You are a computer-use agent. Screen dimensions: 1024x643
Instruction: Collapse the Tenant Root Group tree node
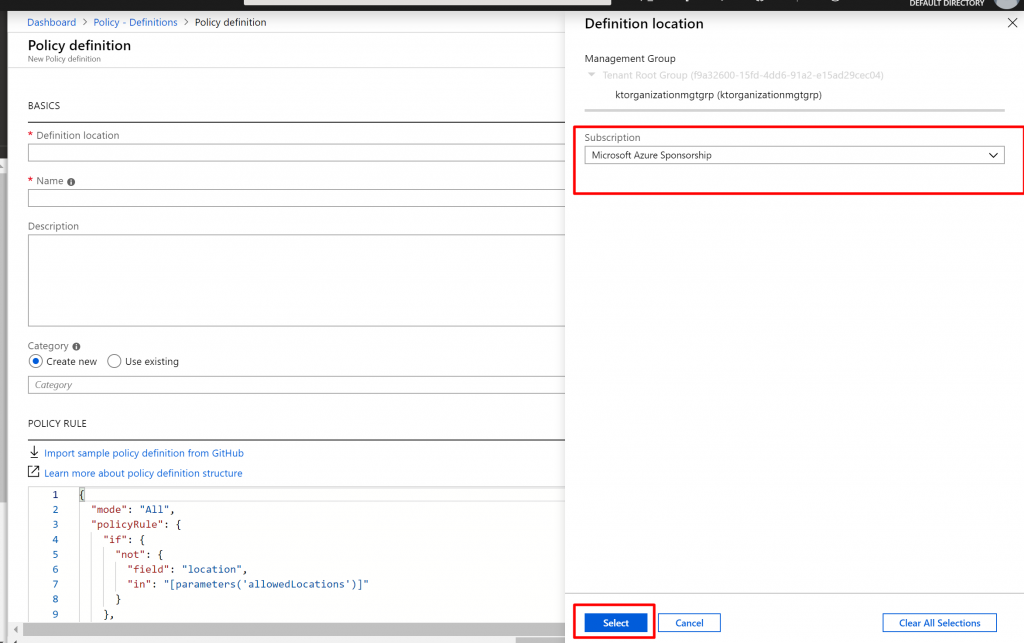(591, 75)
